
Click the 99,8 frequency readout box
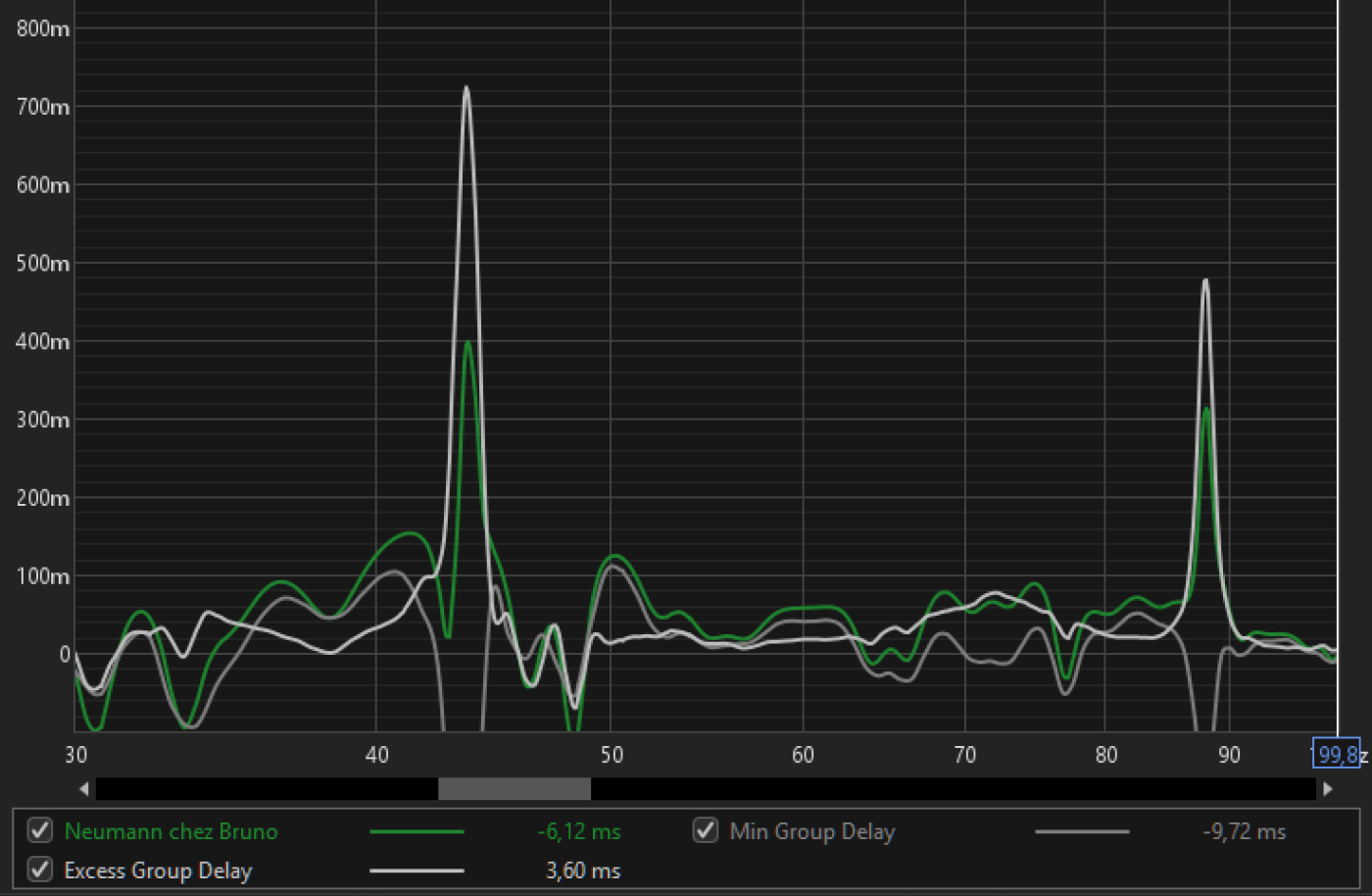click(1337, 753)
